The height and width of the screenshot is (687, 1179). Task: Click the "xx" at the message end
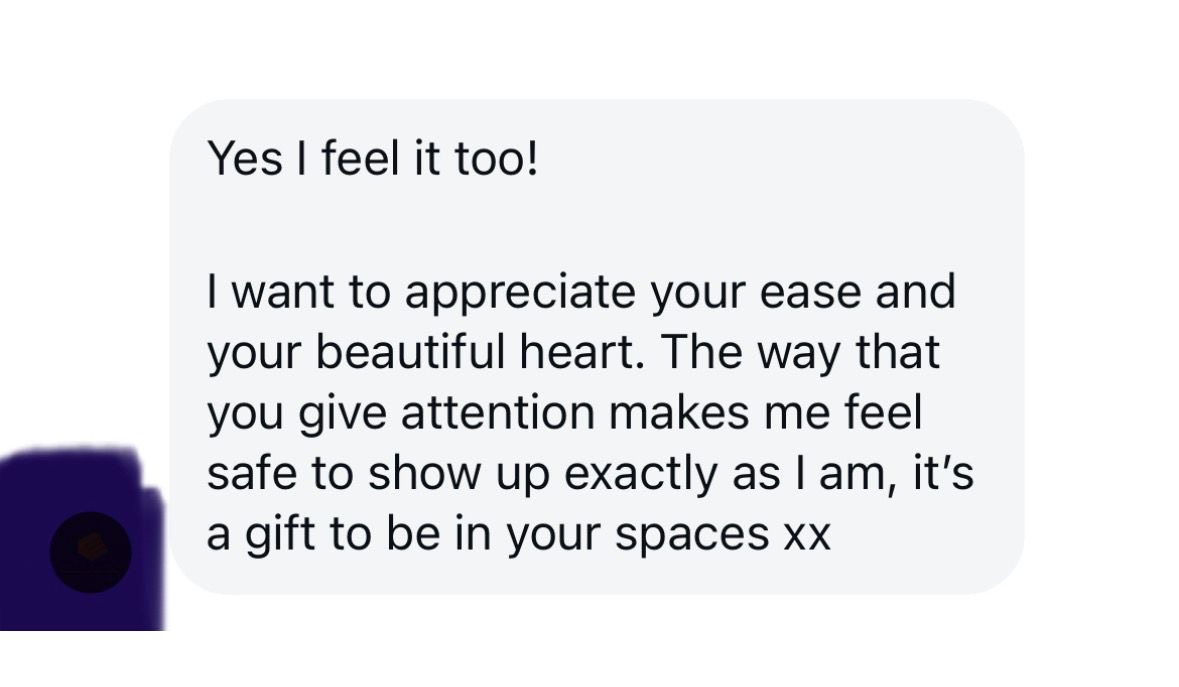point(805,535)
